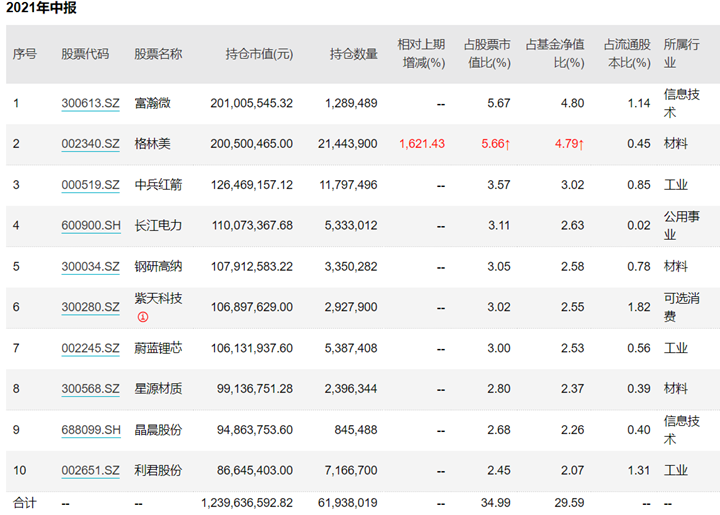Image resolution: width=720 pixels, height=515 pixels.
Task: Click the 持仓市值(元) column header
Action: 259,54
